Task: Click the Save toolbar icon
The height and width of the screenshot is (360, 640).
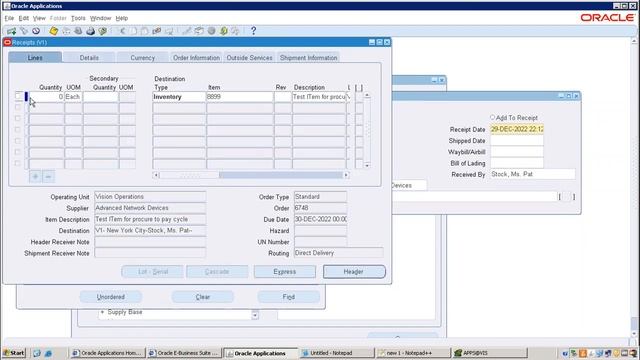Action: pyautogui.click(x=53, y=31)
